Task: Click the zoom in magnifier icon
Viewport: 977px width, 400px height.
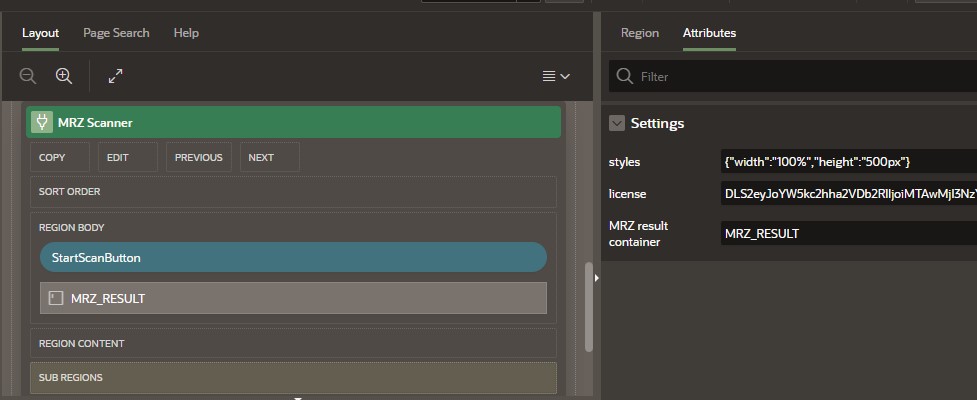Action: (x=64, y=76)
